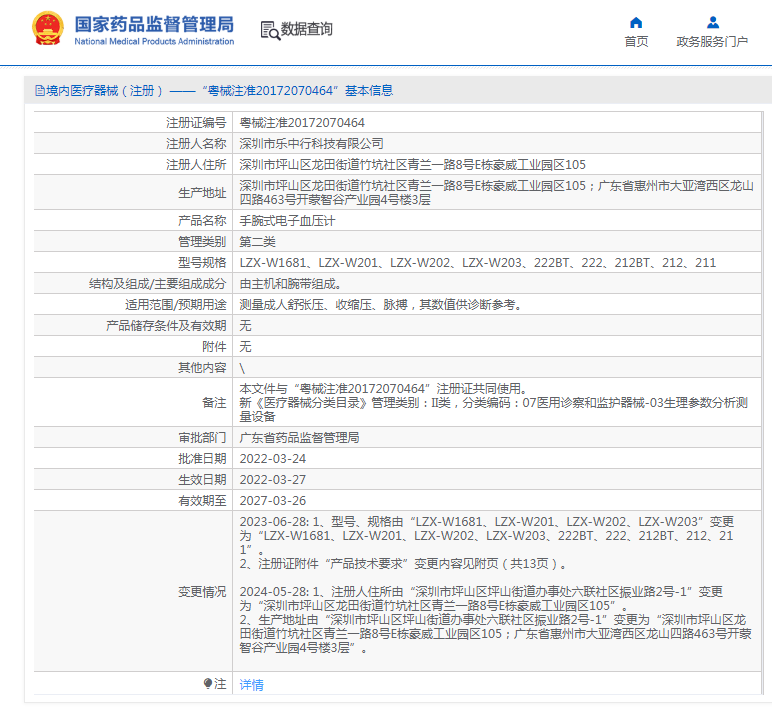Click structure value 由主机和腕带组成
772x712 pixels.
click(x=290, y=284)
